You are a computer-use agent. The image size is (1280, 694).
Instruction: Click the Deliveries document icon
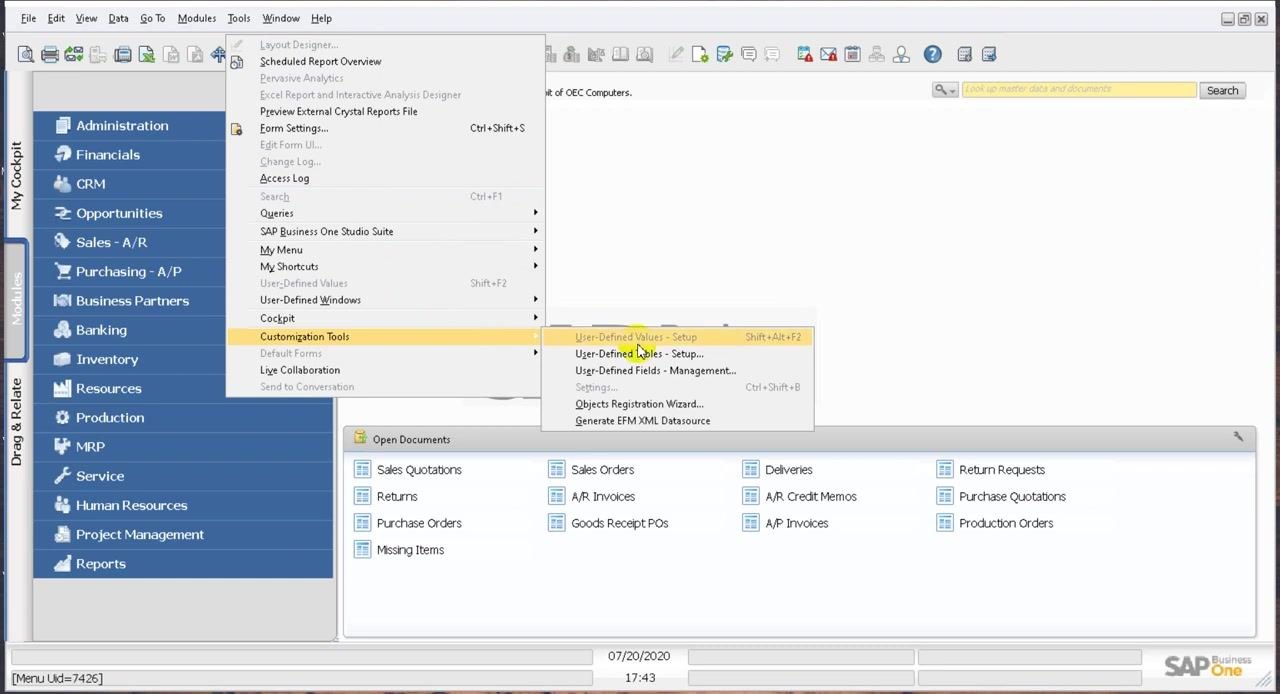coord(750,469)
